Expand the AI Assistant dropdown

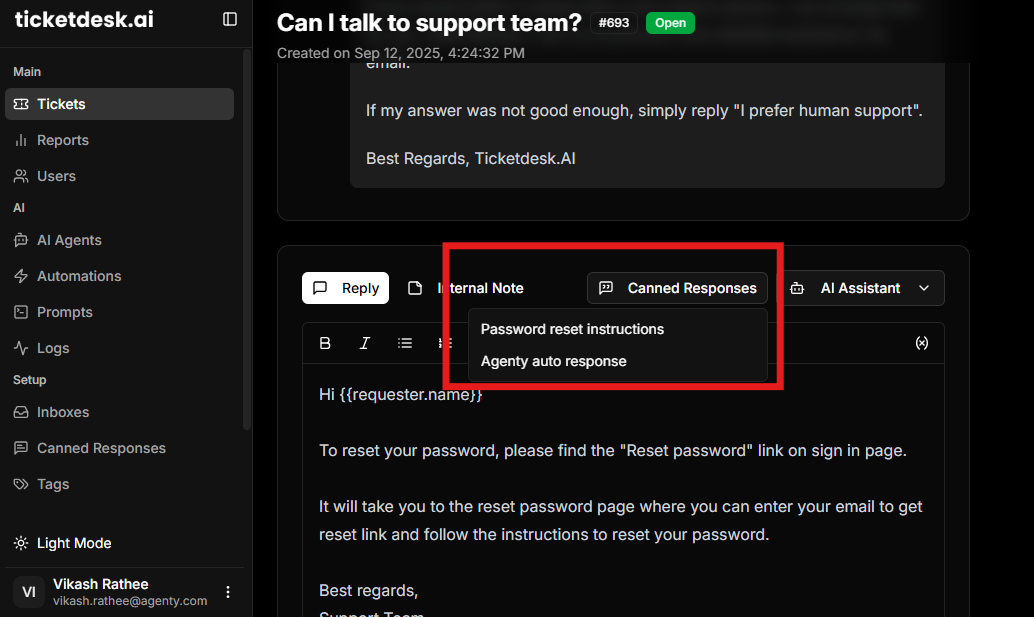pos(863,288)
